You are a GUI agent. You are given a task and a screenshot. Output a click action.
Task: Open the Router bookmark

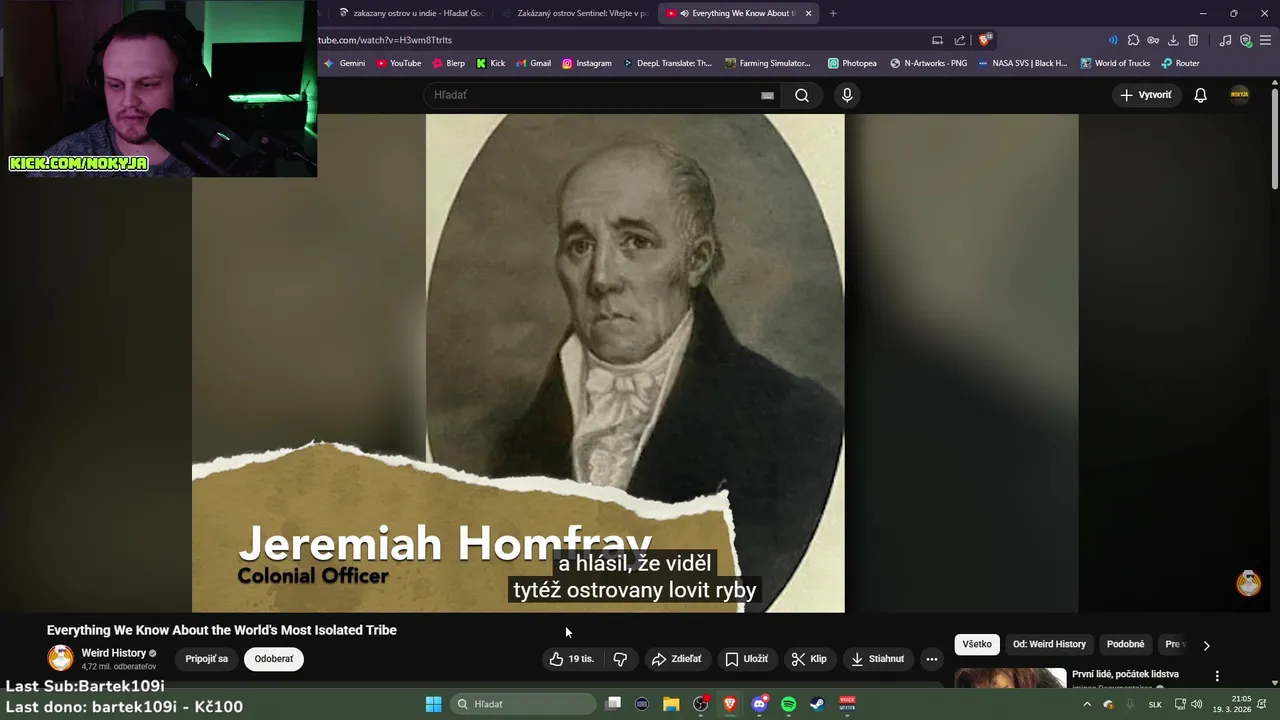pyautogui.click(x=1180, y=63)
